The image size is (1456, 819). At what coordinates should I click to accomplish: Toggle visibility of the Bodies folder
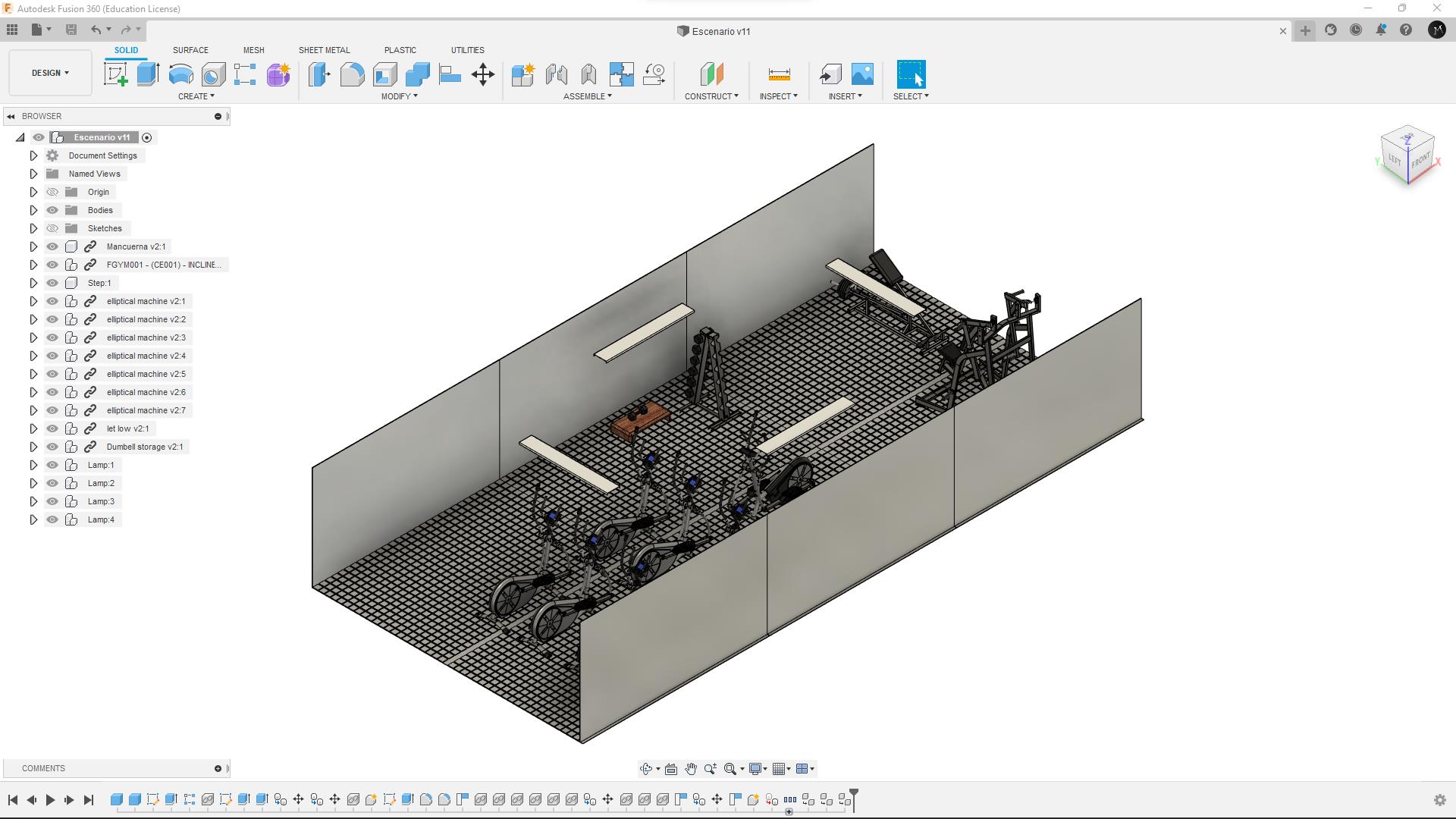(52, 210)
